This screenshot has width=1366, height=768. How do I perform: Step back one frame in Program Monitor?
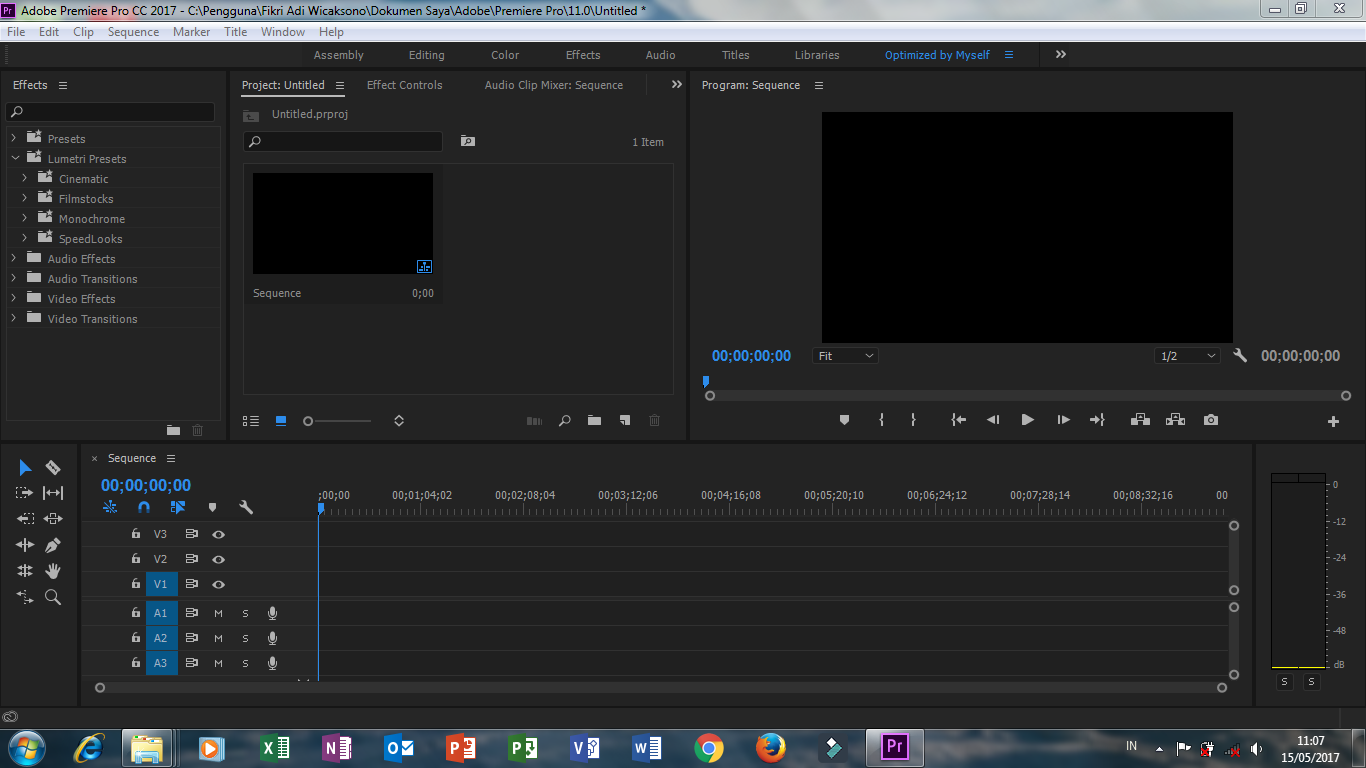click(992, 420)
